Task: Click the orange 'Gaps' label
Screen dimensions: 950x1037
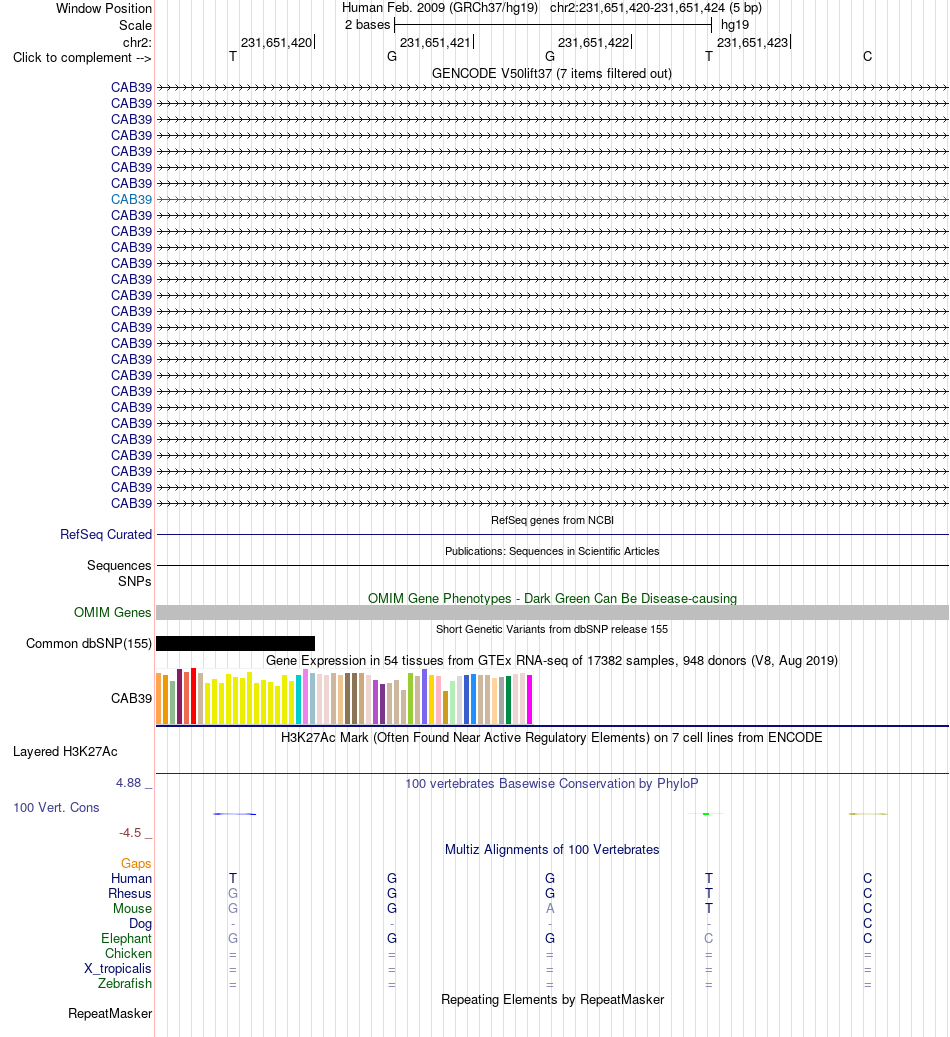Action: (x=136, y=864)
